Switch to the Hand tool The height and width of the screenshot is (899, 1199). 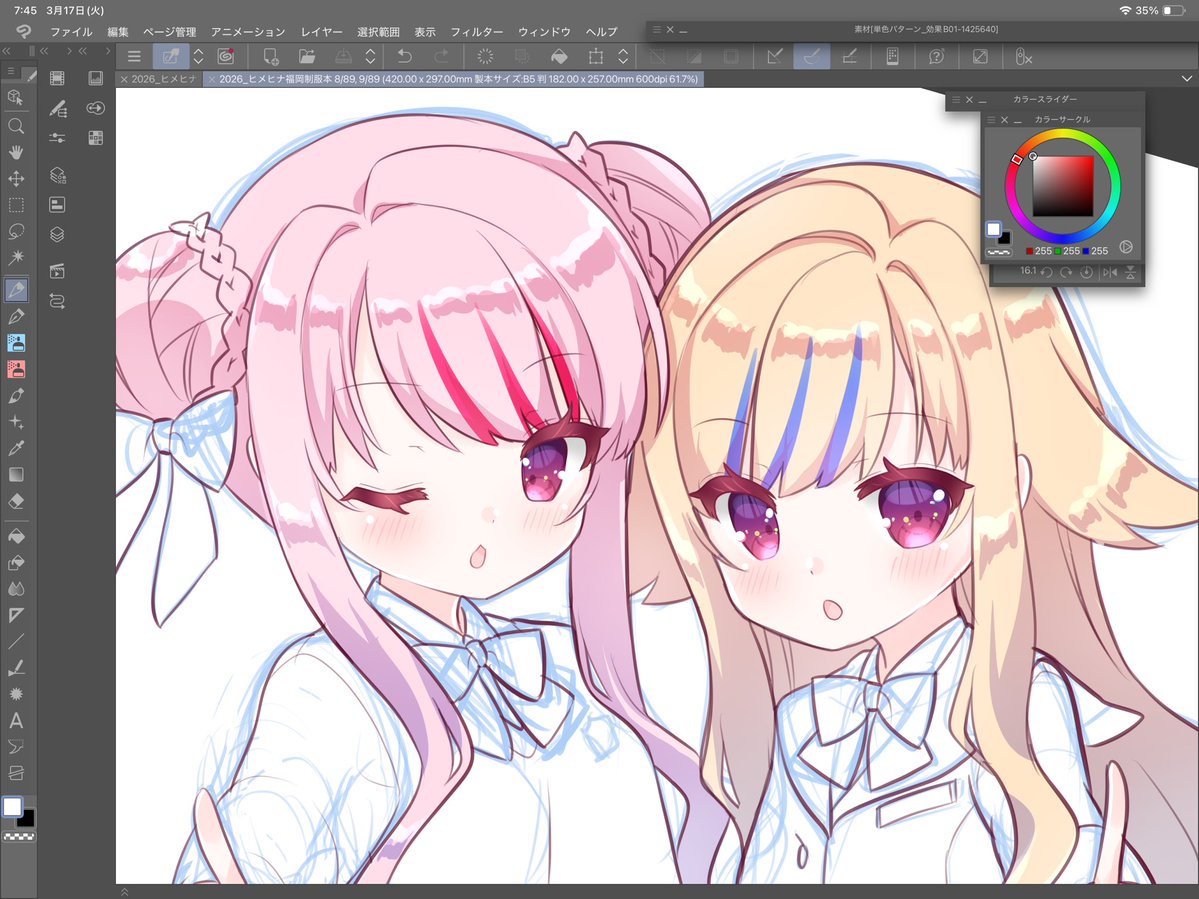pos(16,153)
